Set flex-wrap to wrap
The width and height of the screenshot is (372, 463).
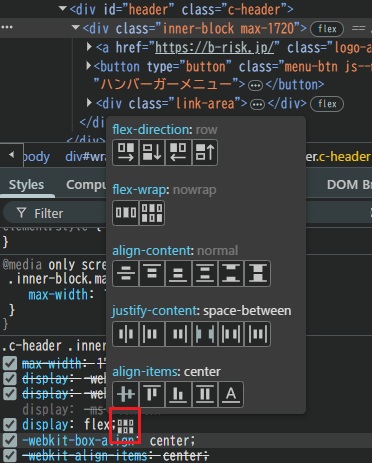(152, 213)
